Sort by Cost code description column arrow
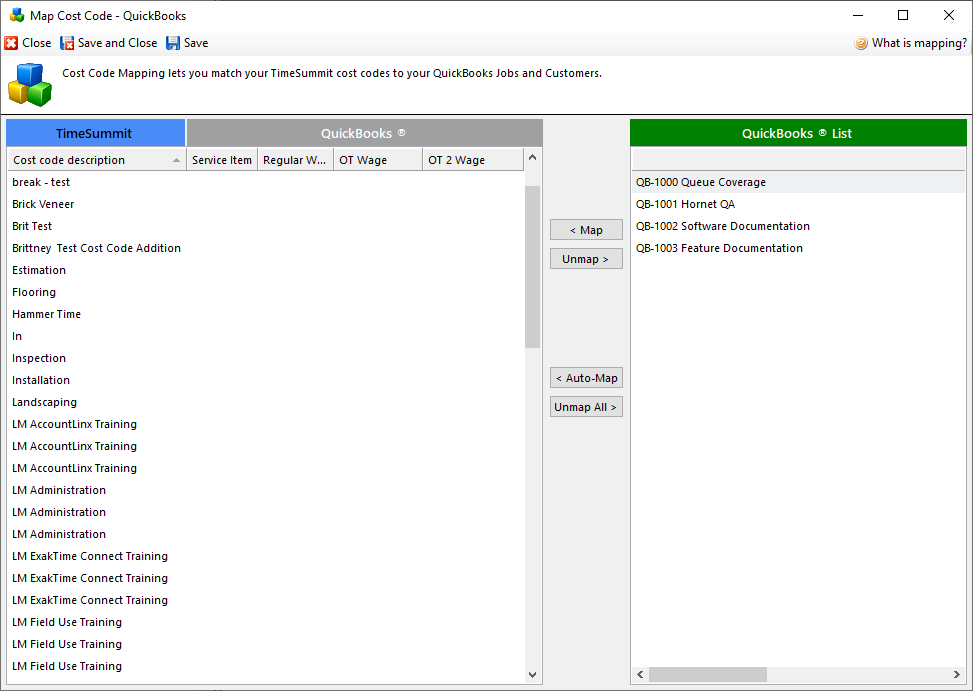Screen dimensions: 973x691 (177, 160)
